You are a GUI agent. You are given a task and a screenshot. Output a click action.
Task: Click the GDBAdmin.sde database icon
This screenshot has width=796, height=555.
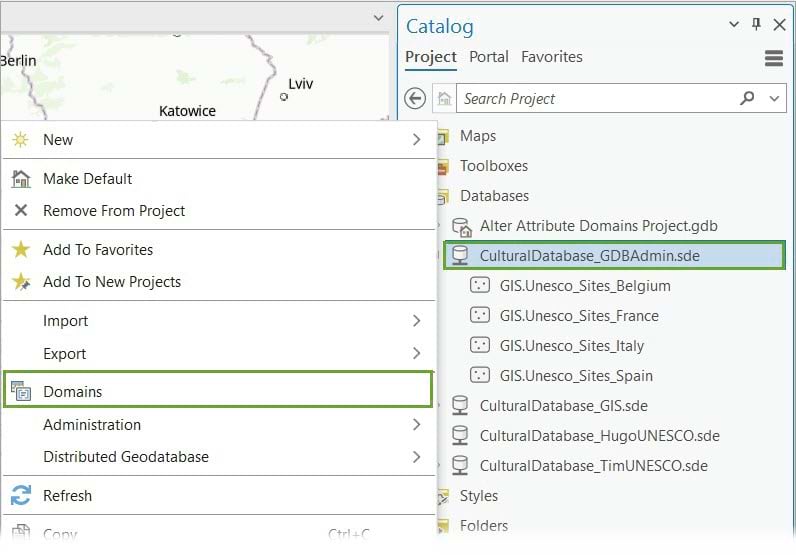460,255
